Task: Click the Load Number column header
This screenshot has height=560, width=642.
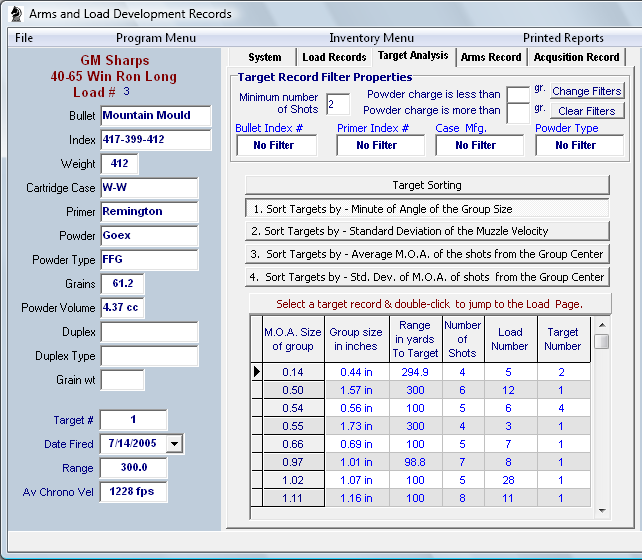Action: [x=510, y=339]
